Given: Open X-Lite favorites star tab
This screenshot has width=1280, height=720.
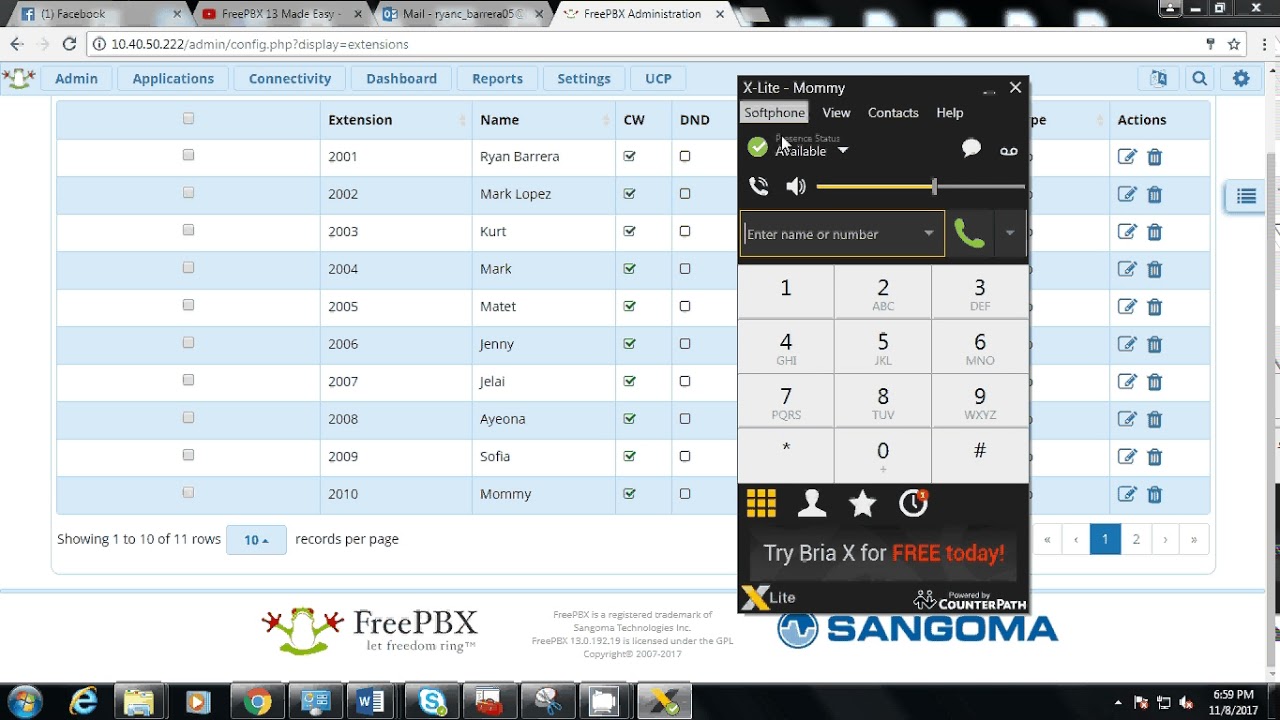Looking at the screenshot, I should click(862, 503).
